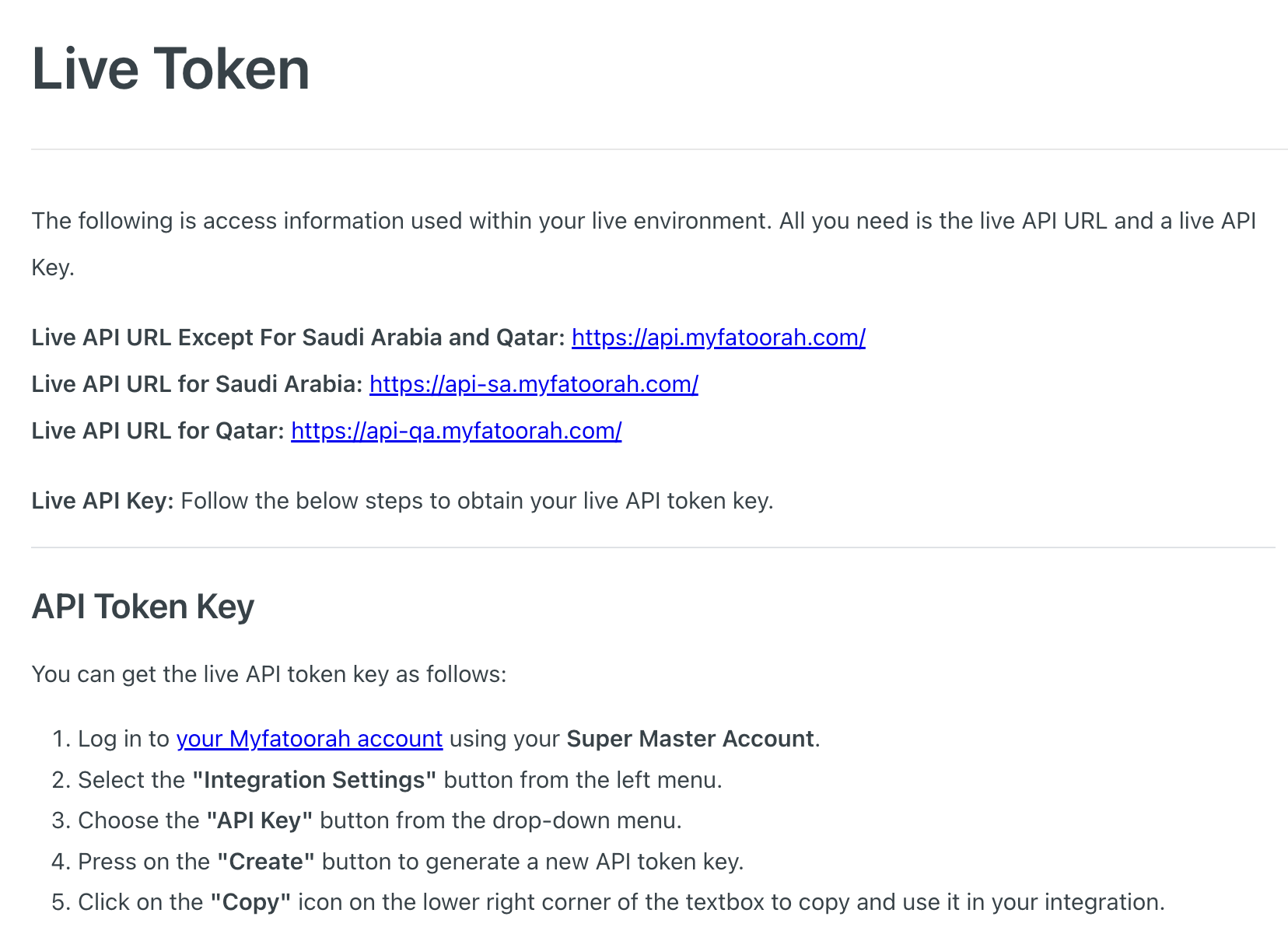Image resolution: width=1288 pixels, height=934 pixels.
Task: Click the bold "API Key" text in step 3
Action: tap(260, 821)
